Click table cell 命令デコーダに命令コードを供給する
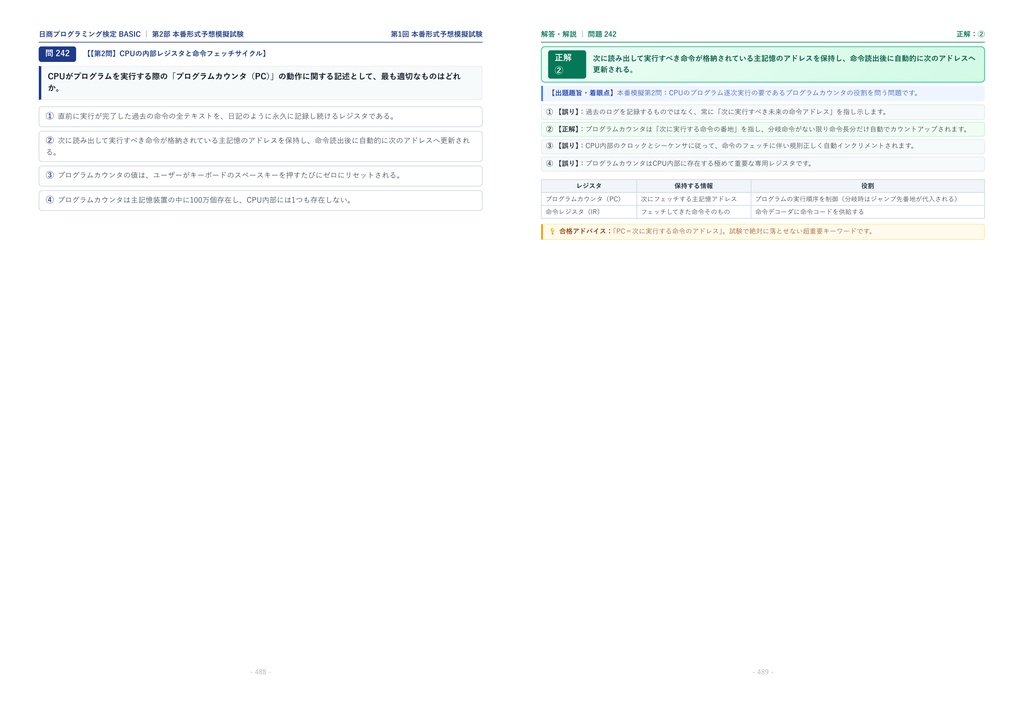Viewport: 1024px width, 724px height. [x=867, y=212]
